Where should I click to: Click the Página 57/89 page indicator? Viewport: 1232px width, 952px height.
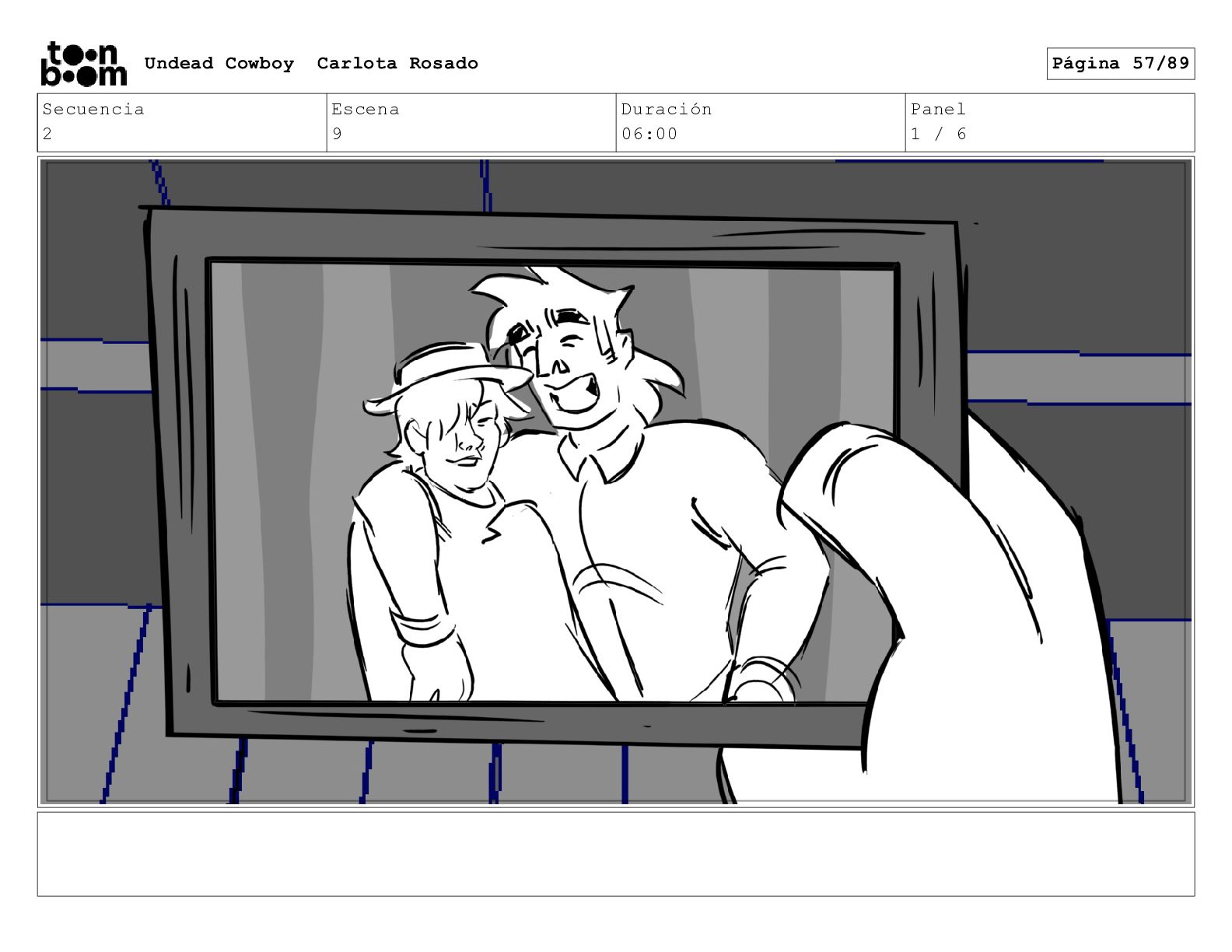point(1120,63)
